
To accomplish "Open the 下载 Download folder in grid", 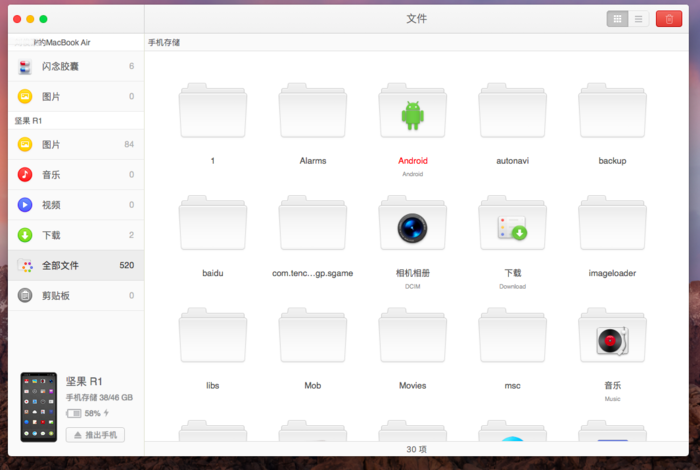I will pyautogui.click(x=512, y=223).
